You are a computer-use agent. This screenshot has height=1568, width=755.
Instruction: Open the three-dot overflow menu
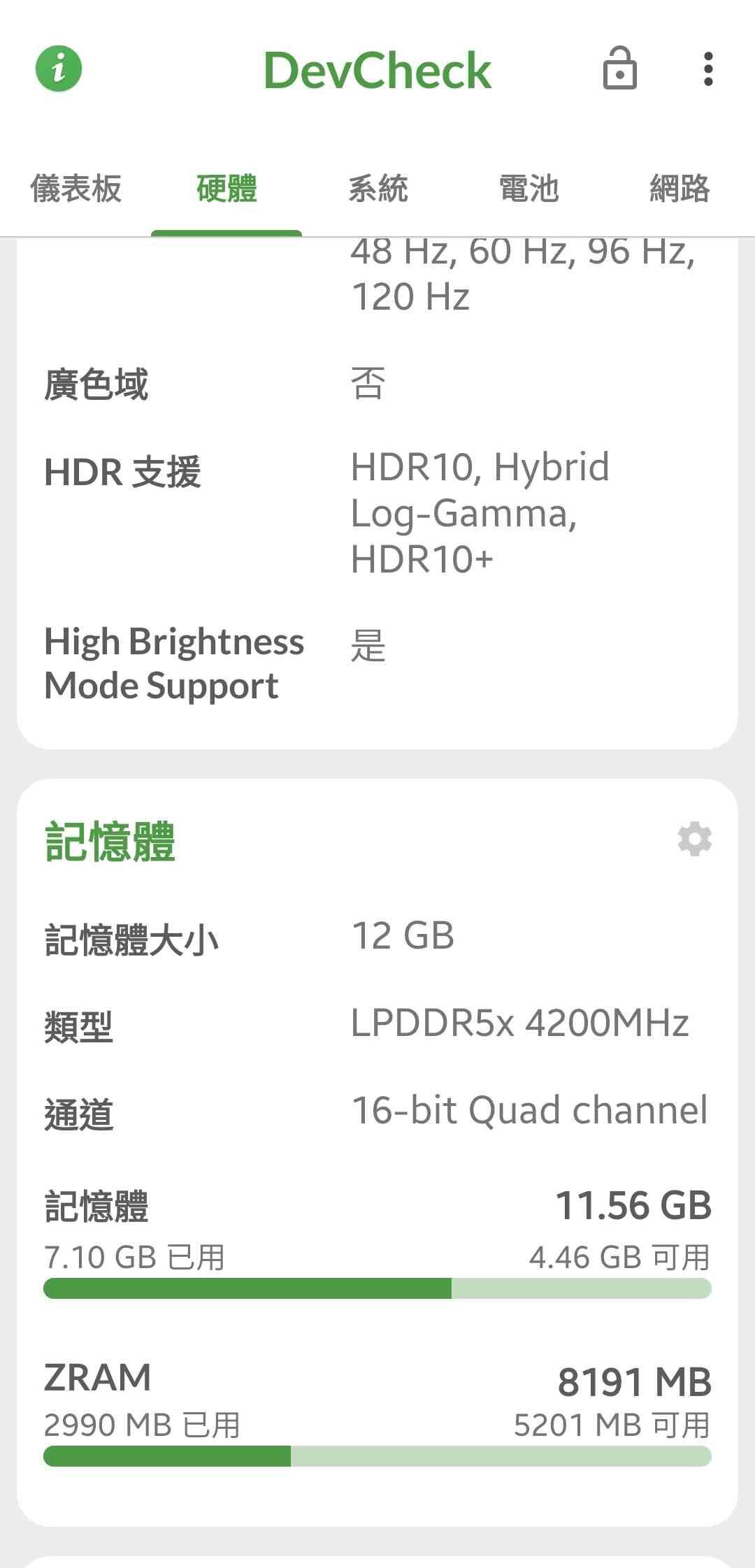[x=708, y=69]
